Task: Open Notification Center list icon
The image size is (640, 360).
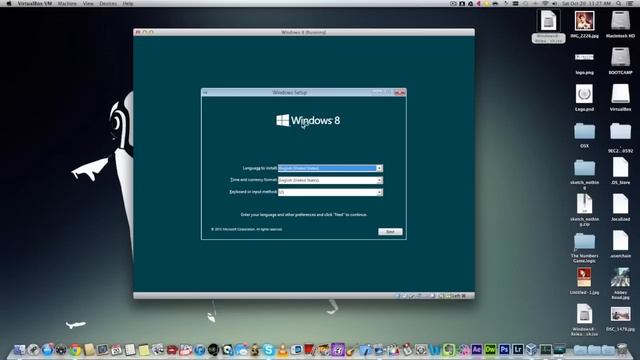Action: [x=630, y=3]
